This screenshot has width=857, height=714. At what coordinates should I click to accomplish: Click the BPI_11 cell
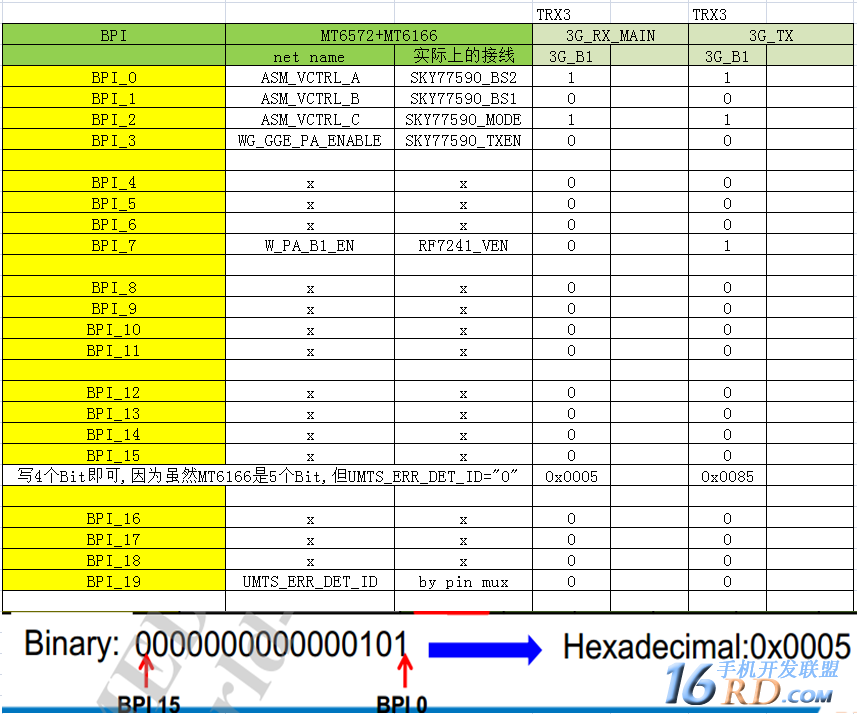click(x=114, y=350)
